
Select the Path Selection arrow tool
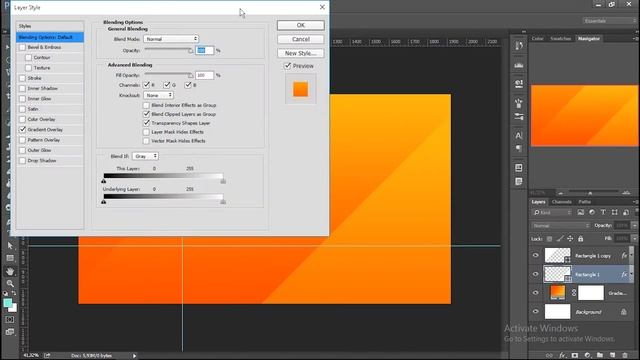[10, 246]
